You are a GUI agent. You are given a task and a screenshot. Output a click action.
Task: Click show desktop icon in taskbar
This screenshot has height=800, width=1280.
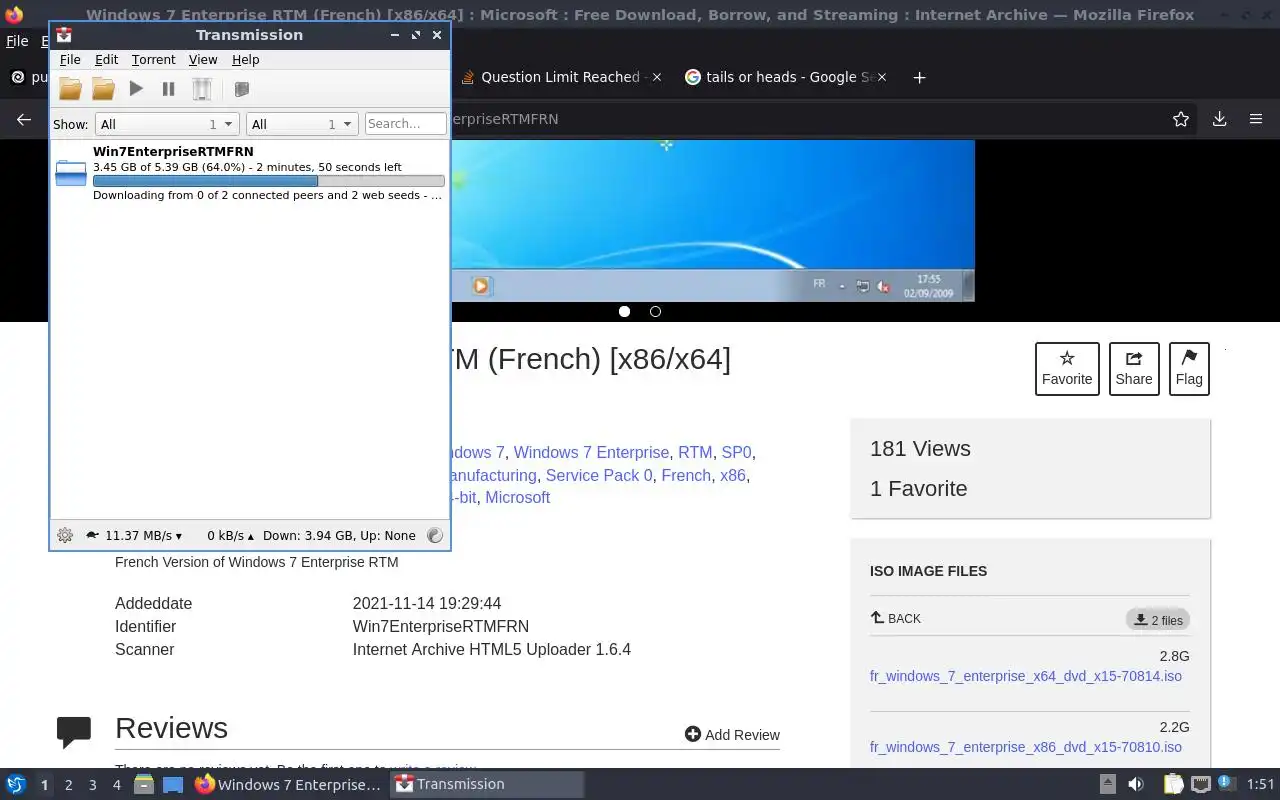coord(173,785)
